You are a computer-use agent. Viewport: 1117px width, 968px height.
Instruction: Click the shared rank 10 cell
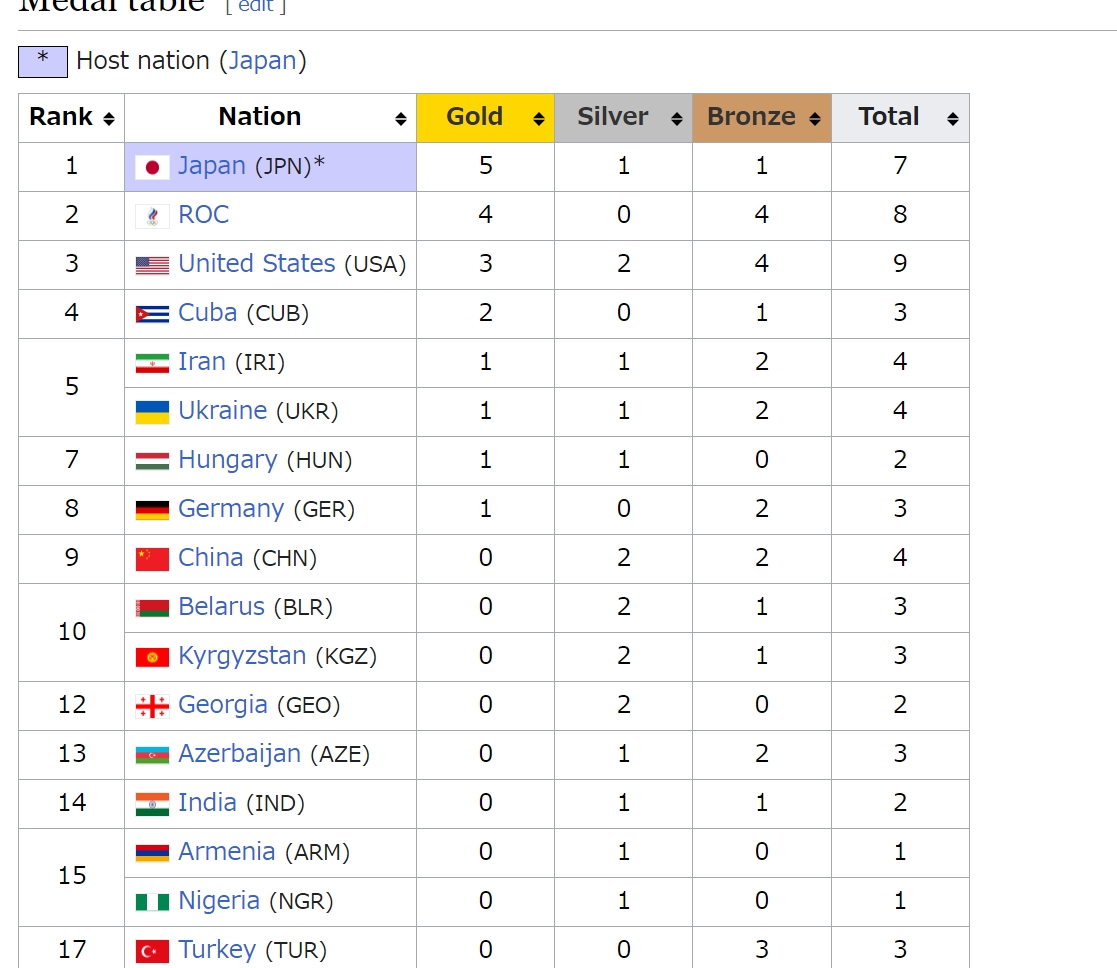71,633
